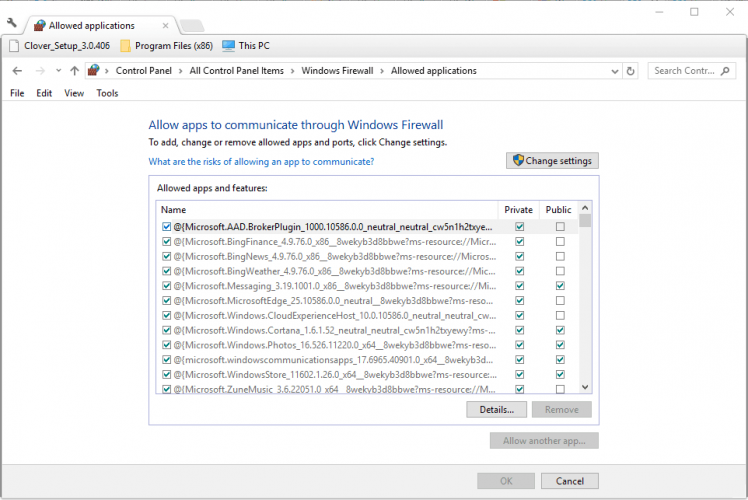Click the search magnifier icon
This screenshot has width=748, height=500.
tap(725, 71)
